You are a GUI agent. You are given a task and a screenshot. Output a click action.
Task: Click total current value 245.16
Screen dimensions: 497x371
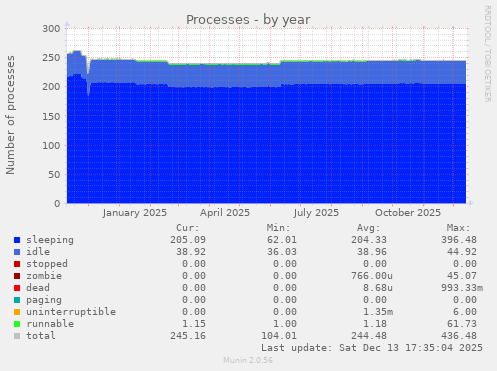[188, 336]
